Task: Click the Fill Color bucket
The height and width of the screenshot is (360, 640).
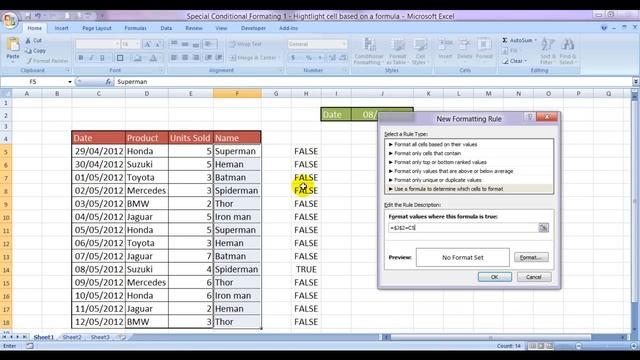Action: (138, 58)
